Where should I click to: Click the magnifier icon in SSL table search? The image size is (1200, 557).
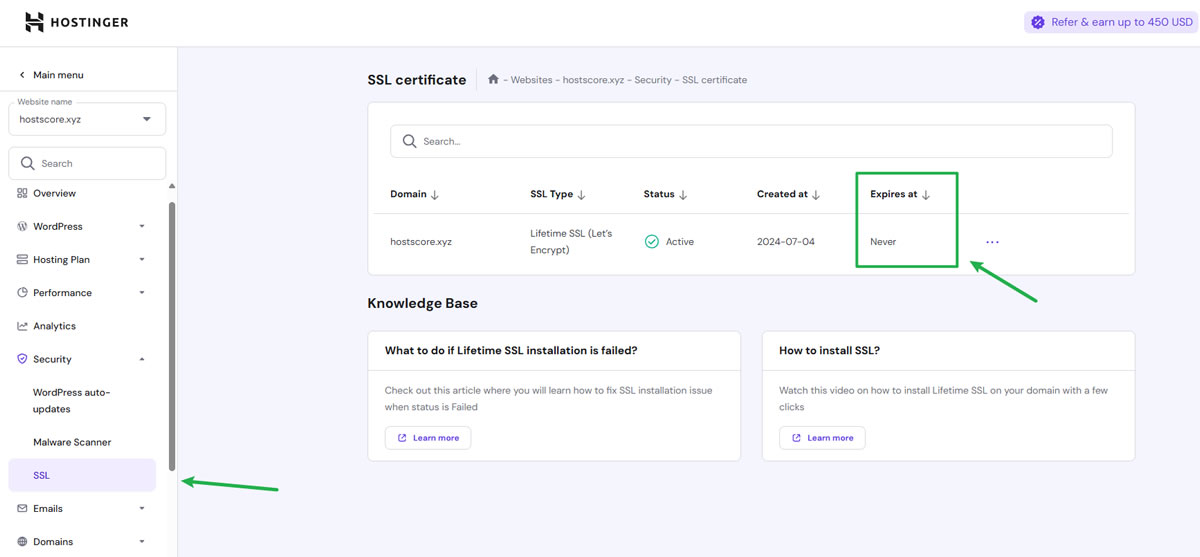coord(409,141)
